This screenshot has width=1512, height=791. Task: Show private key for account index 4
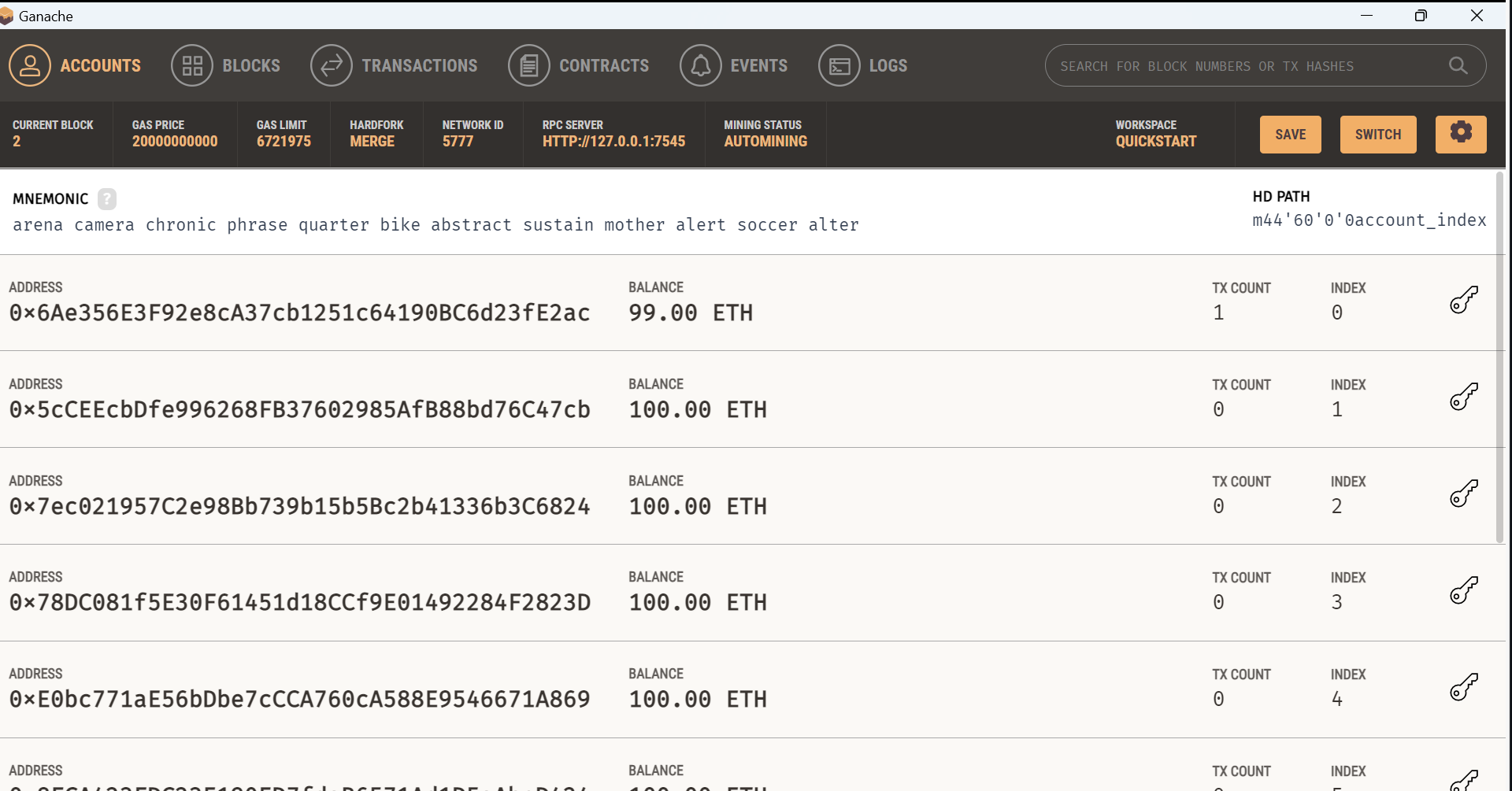[1464, 686]
